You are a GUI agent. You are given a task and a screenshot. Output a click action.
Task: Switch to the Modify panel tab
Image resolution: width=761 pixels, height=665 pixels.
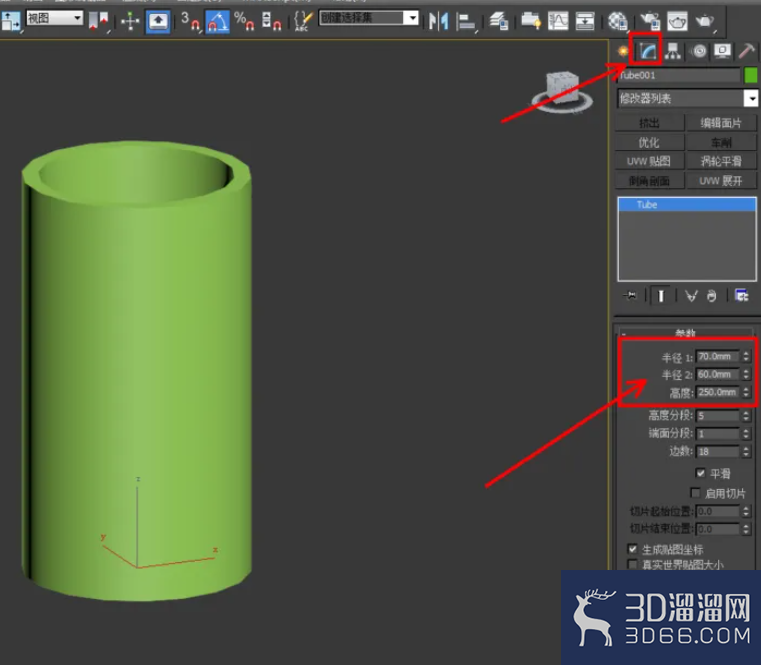pos(648,51)
